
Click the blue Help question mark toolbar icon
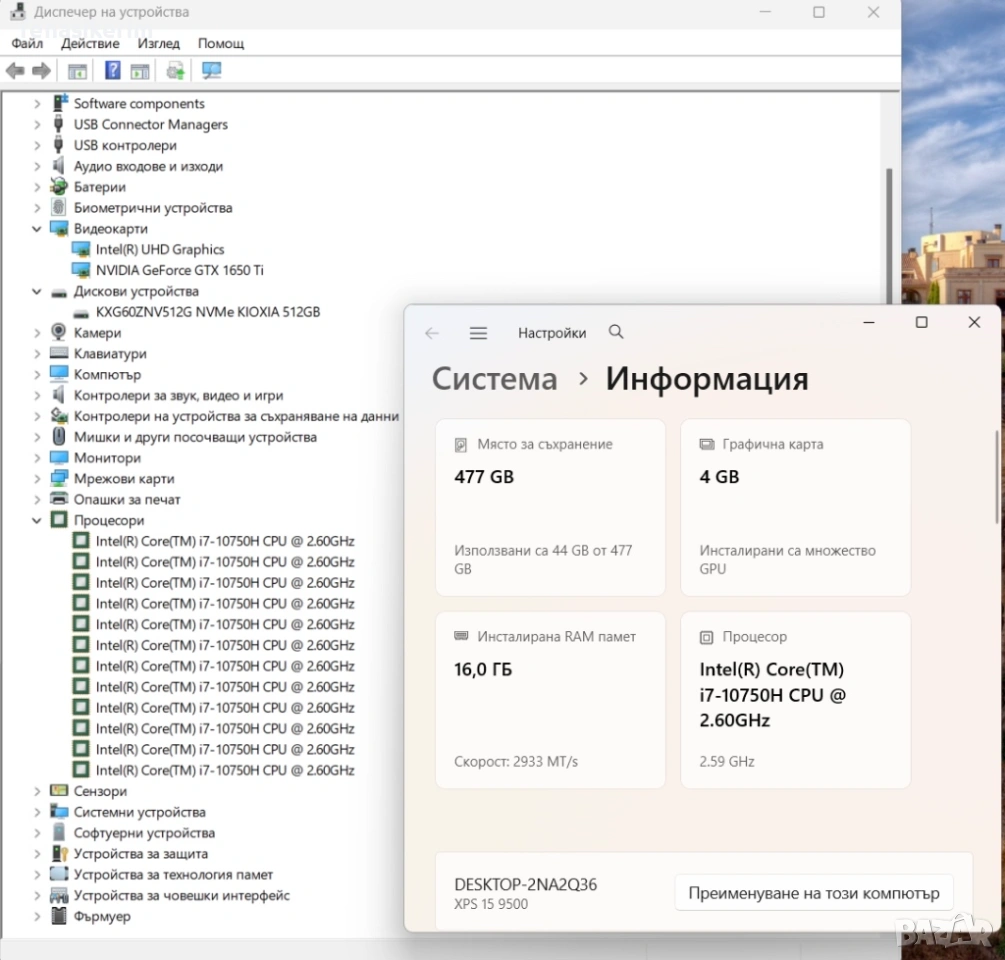tap(113, 70)
